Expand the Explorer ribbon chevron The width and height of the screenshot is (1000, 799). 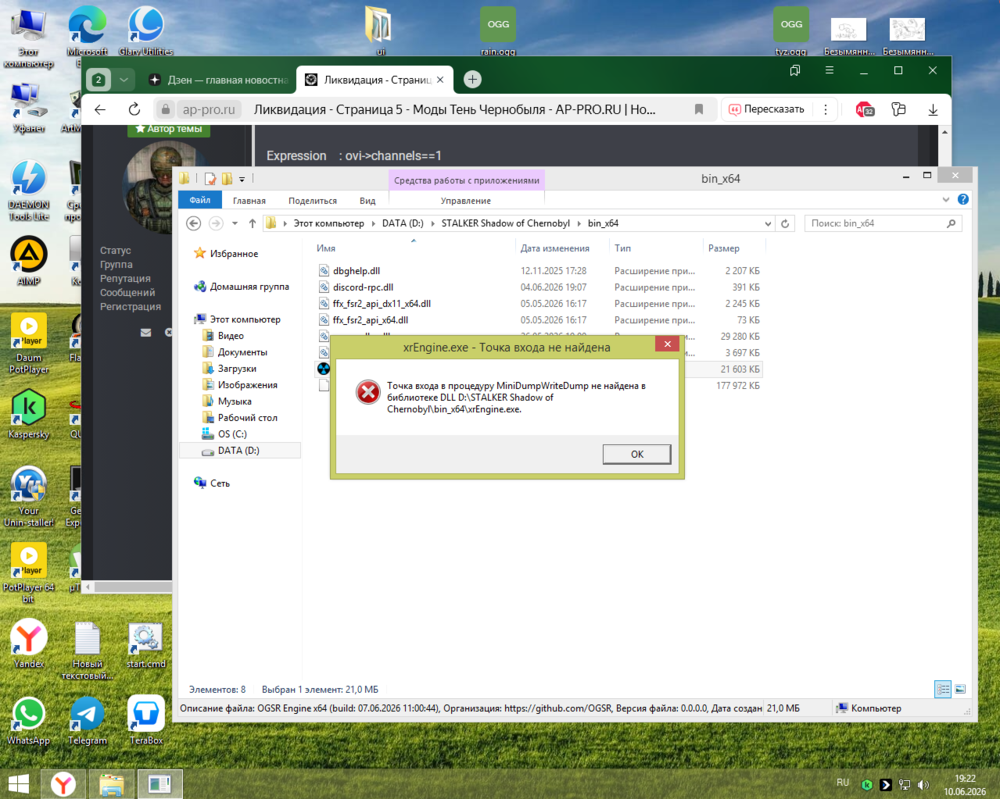coord(946,200)
